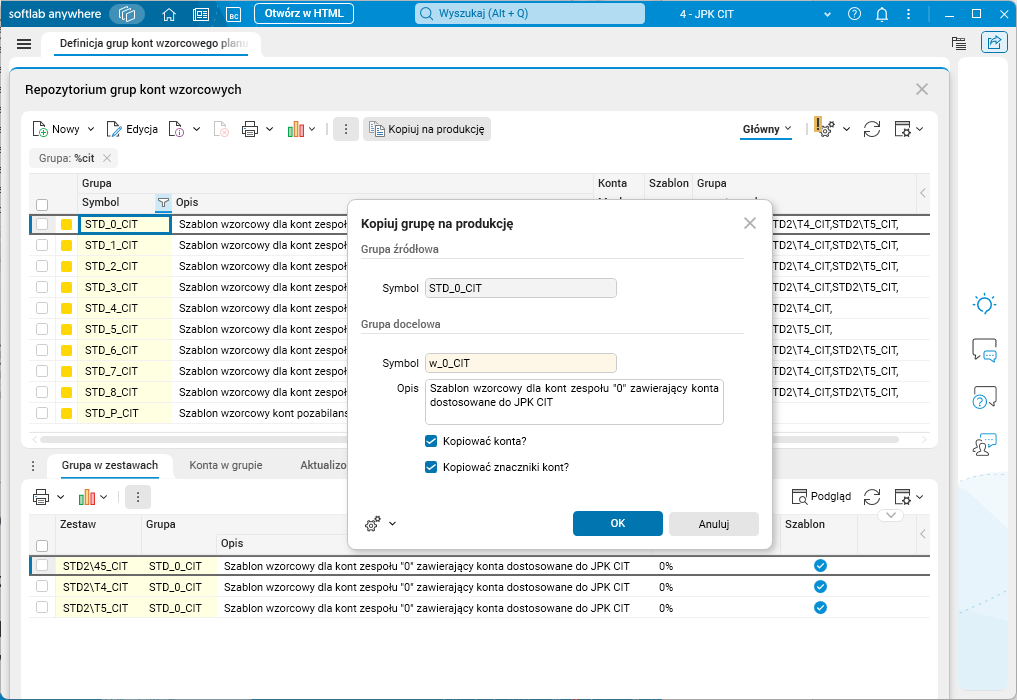Open the more options button in repository toolbar
The width and height of the screenshot is (1017, 700).
(346, 129)
